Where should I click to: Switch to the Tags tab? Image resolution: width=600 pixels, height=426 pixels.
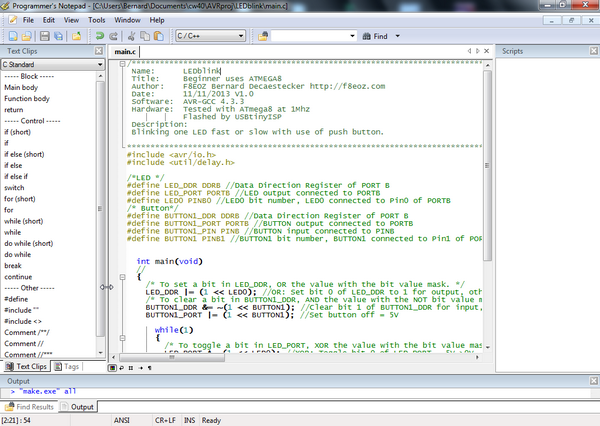point(71,367)
